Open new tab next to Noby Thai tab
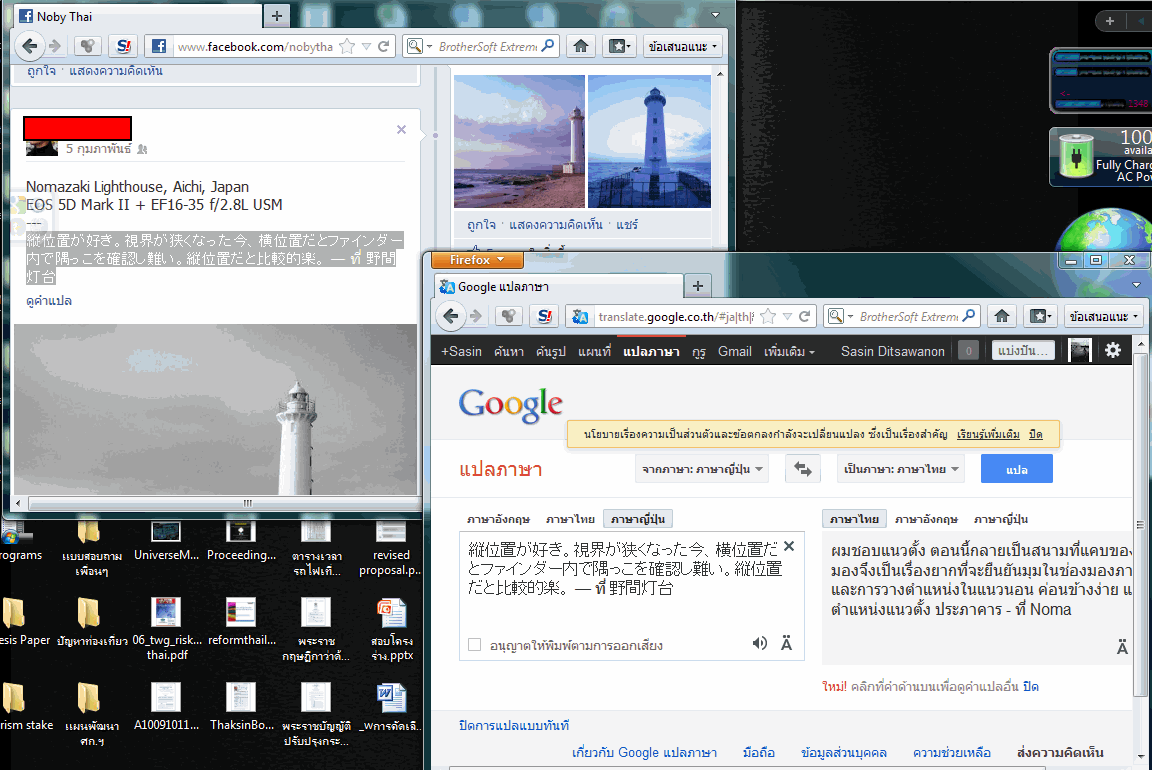This screenshot has height=770, width=1152. pos(276,16)
